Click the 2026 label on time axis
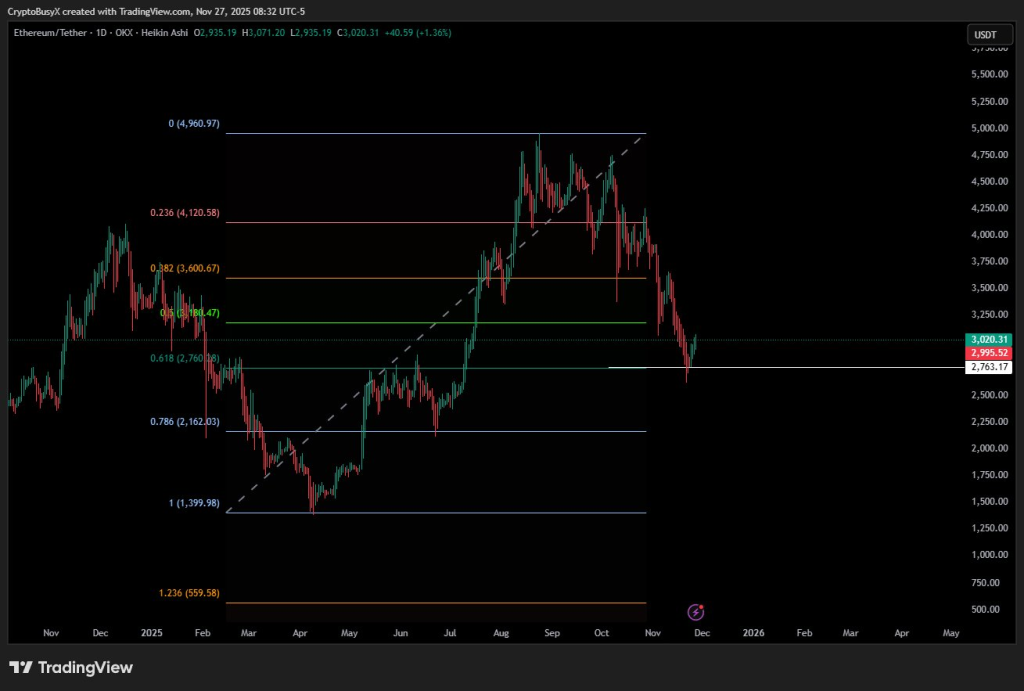 pyautogui.click(x=753, y=633)
